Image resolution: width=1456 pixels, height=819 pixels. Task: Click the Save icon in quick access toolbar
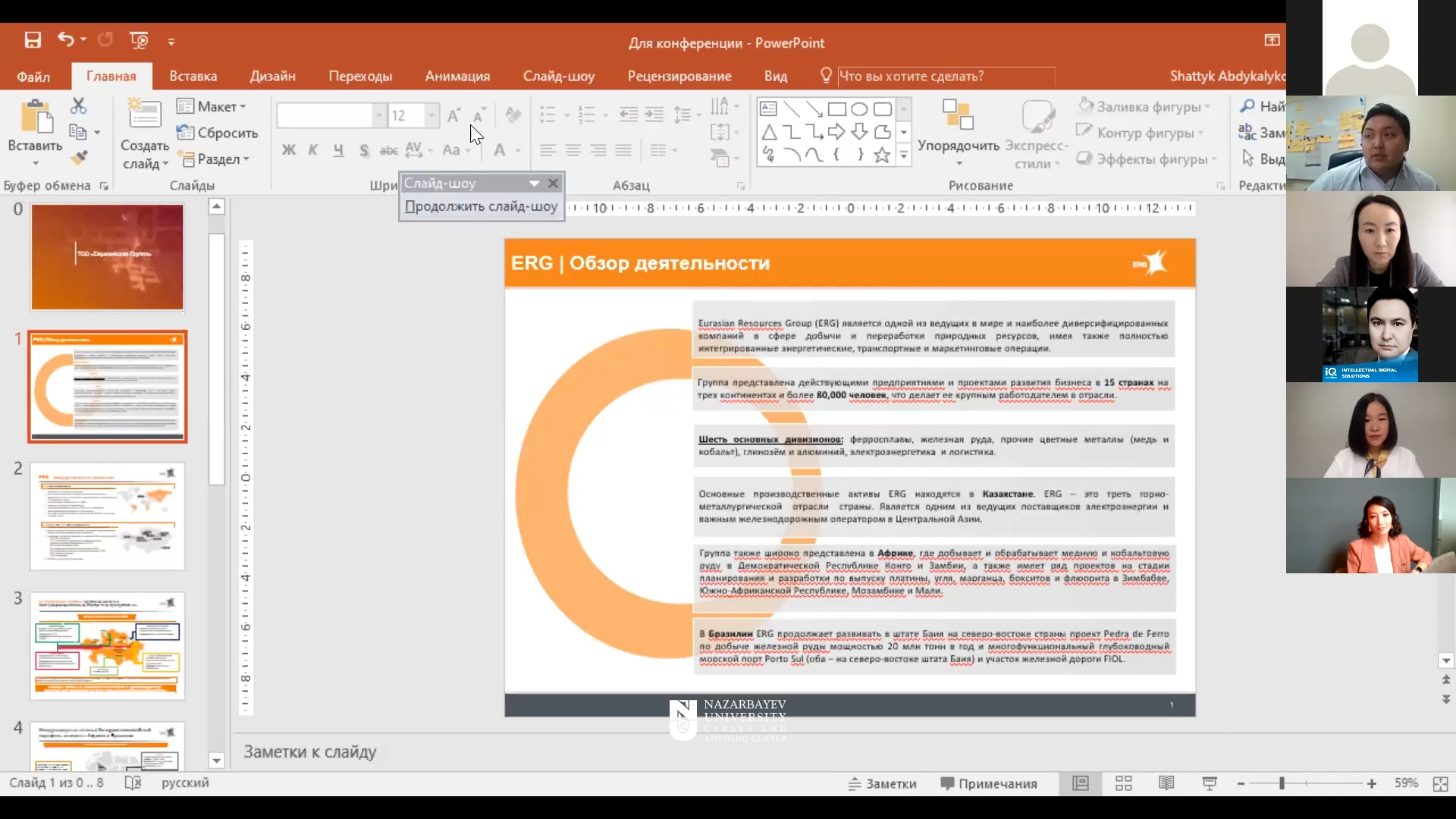pyautogui.click(x=33, y=40)
